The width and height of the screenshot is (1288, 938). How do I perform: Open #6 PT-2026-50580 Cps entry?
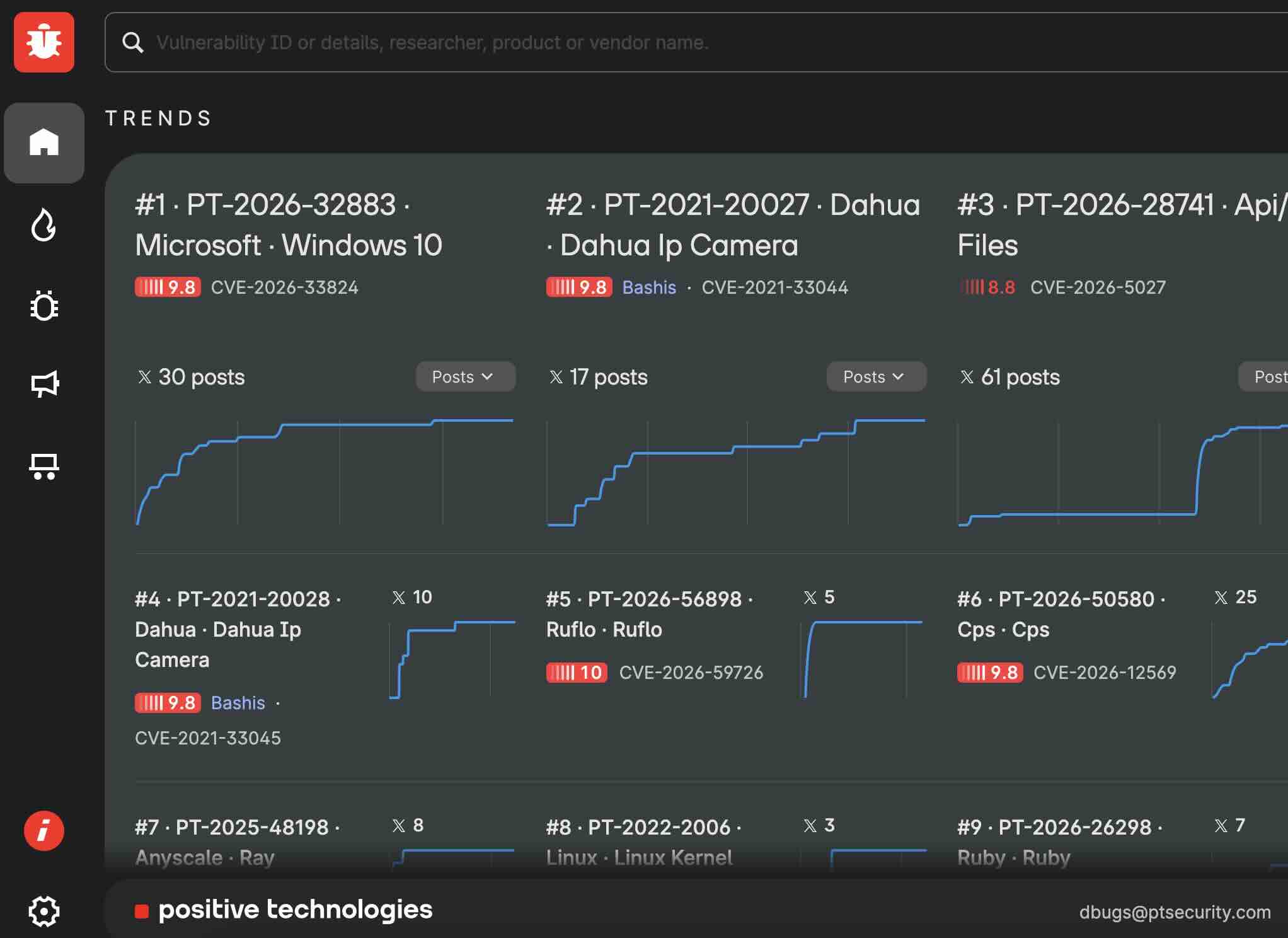[1061, 613]
